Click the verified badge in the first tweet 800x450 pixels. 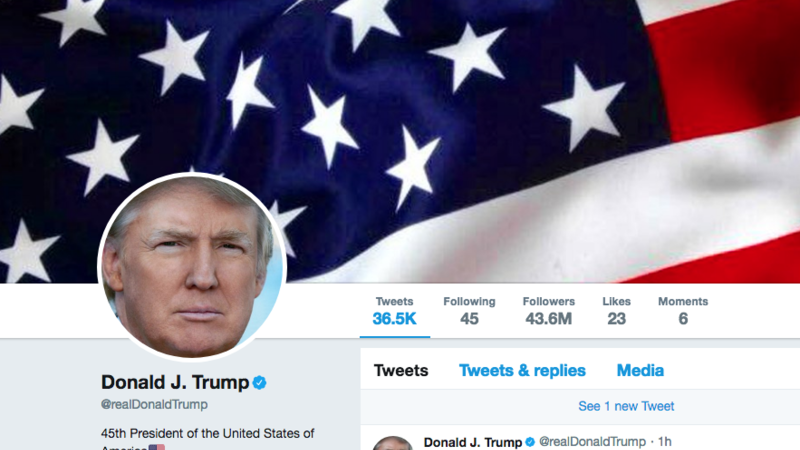pyautogui.click(x=530, y=442)
